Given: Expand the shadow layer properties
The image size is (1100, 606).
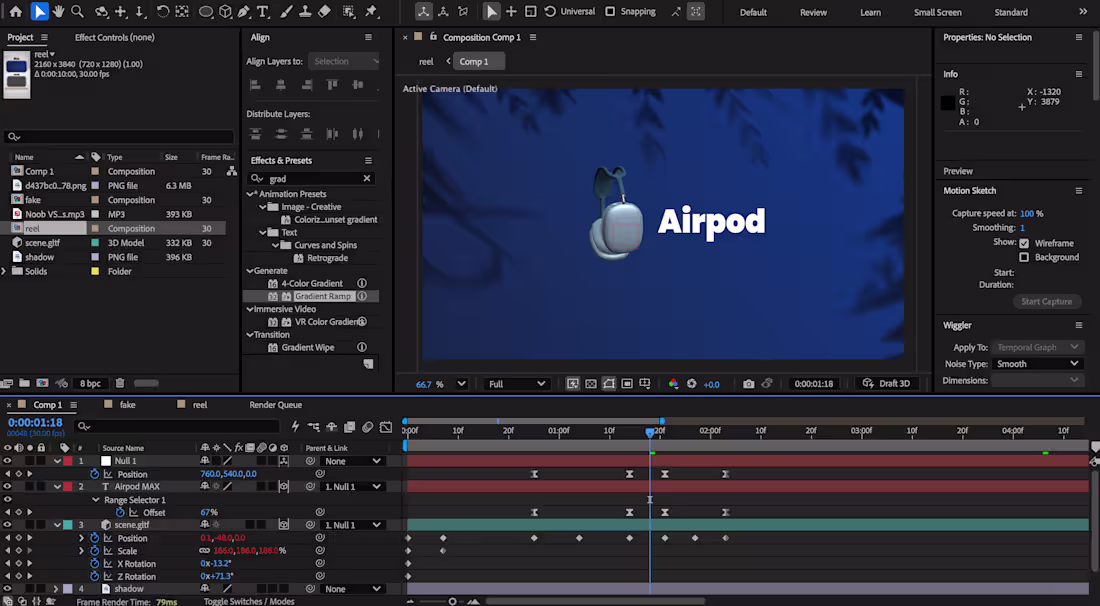Looking at the screenshot, I should click(x=55, y=588).
